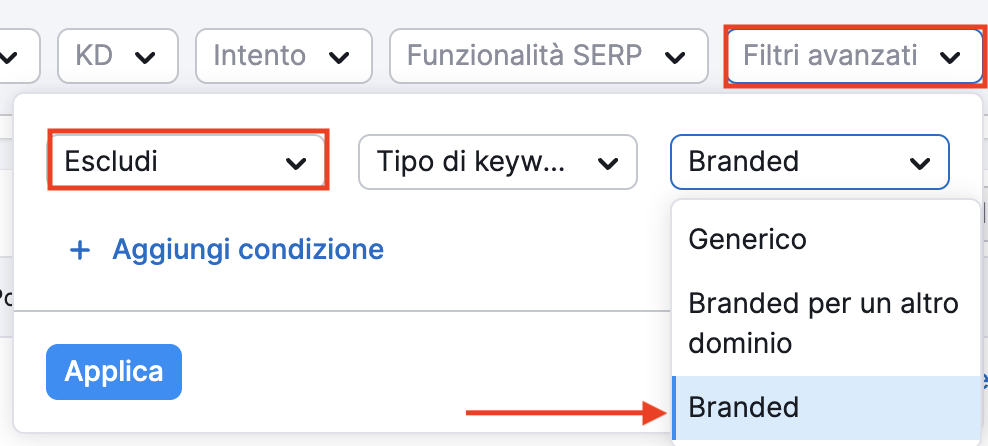988x446 pixels.
Task: Click the plus icon before Aggiungi condizione
Action: pos(80,249)
